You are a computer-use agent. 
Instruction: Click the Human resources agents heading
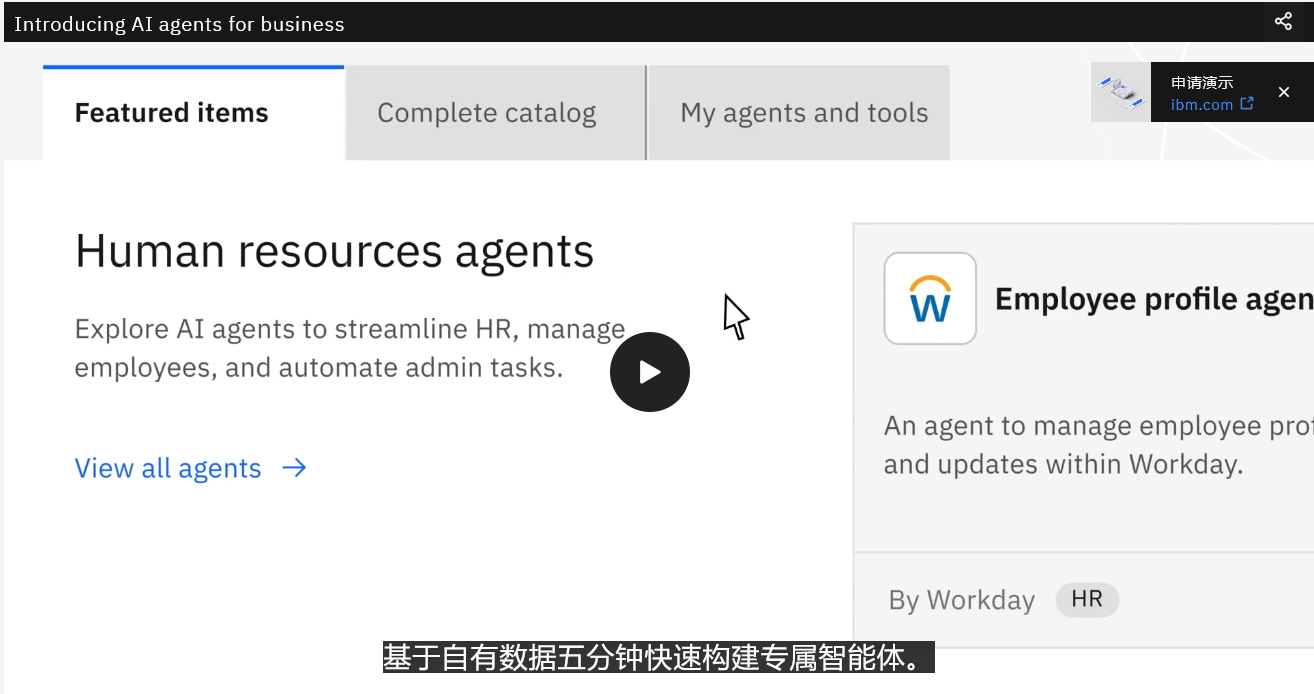point(334,250)
